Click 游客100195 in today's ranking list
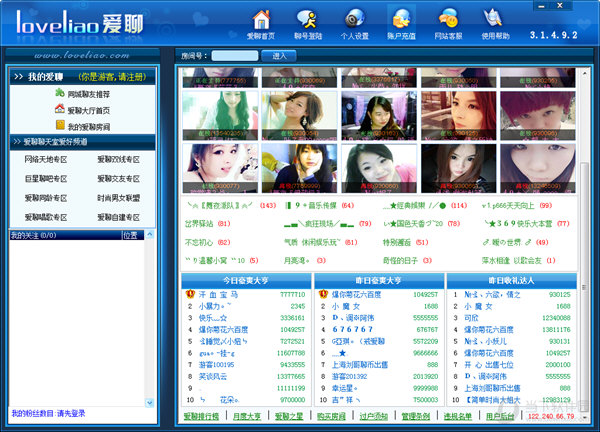The height and width of the screenshot is (432, 600). 216,365
